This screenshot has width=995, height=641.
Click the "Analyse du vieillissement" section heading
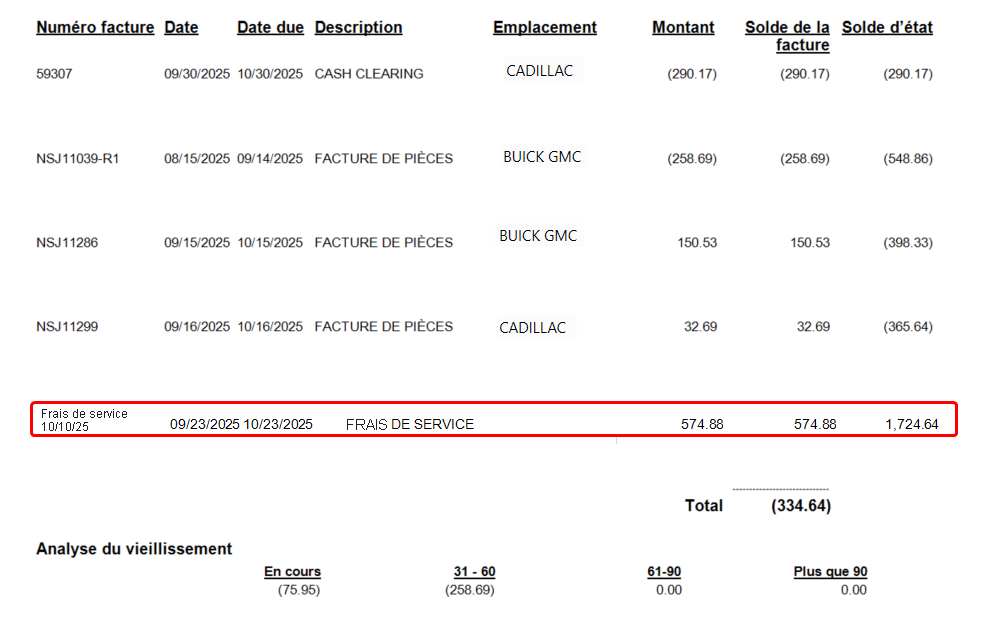coord(134,549)
